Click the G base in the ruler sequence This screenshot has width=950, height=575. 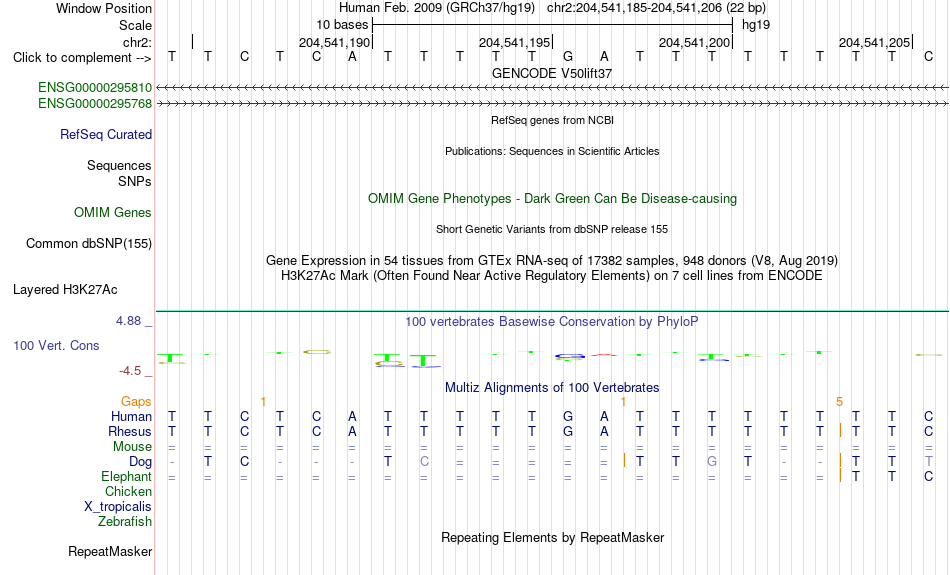568,56
